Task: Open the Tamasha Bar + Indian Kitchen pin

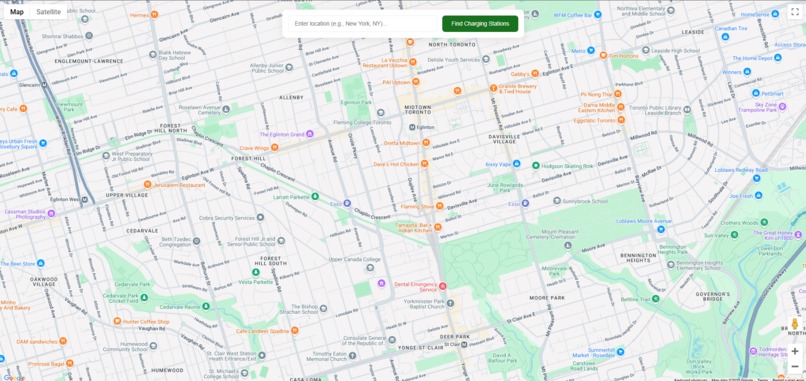Action: pos(438,227)
